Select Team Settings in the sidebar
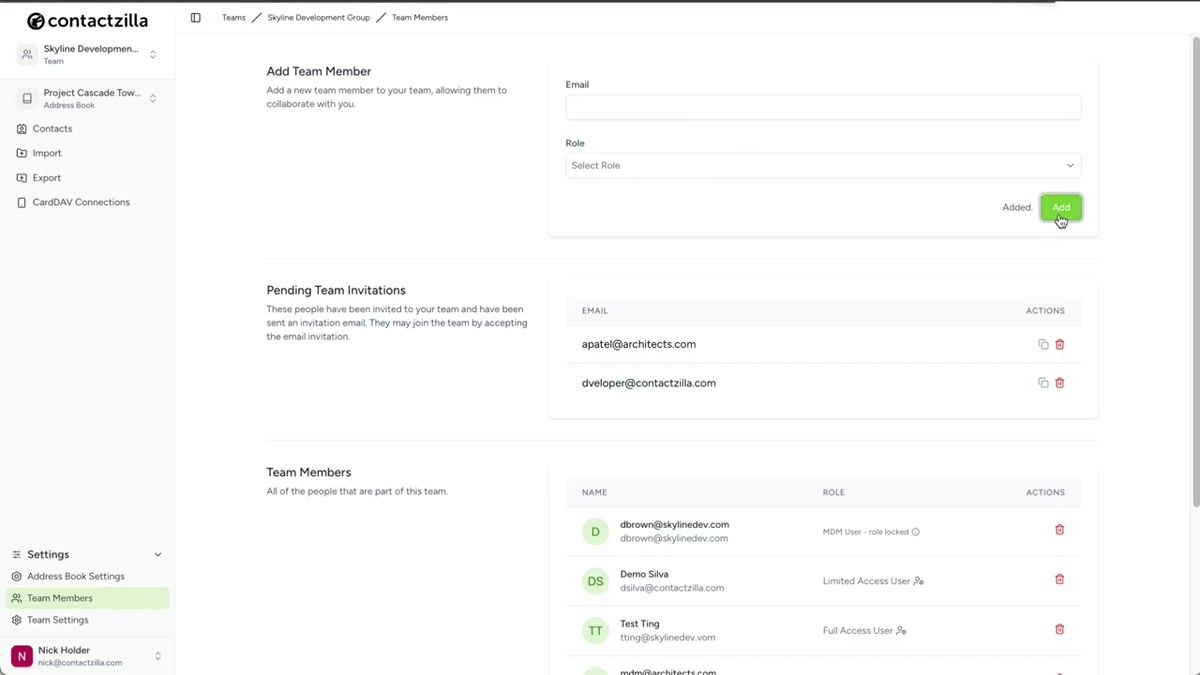Image resolution: width=1200 pixels, height=675 pixels. point(58,619)
